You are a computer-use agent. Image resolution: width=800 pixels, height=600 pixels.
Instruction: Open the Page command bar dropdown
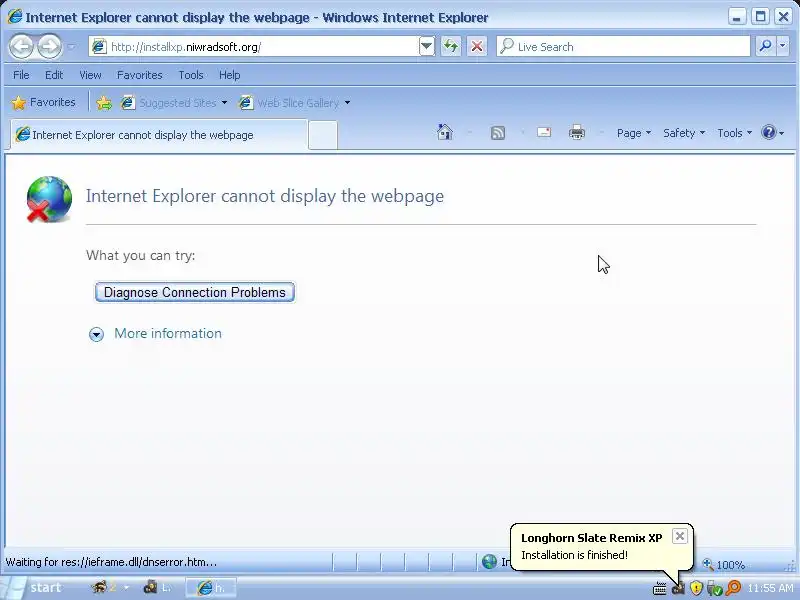(634, 133)
